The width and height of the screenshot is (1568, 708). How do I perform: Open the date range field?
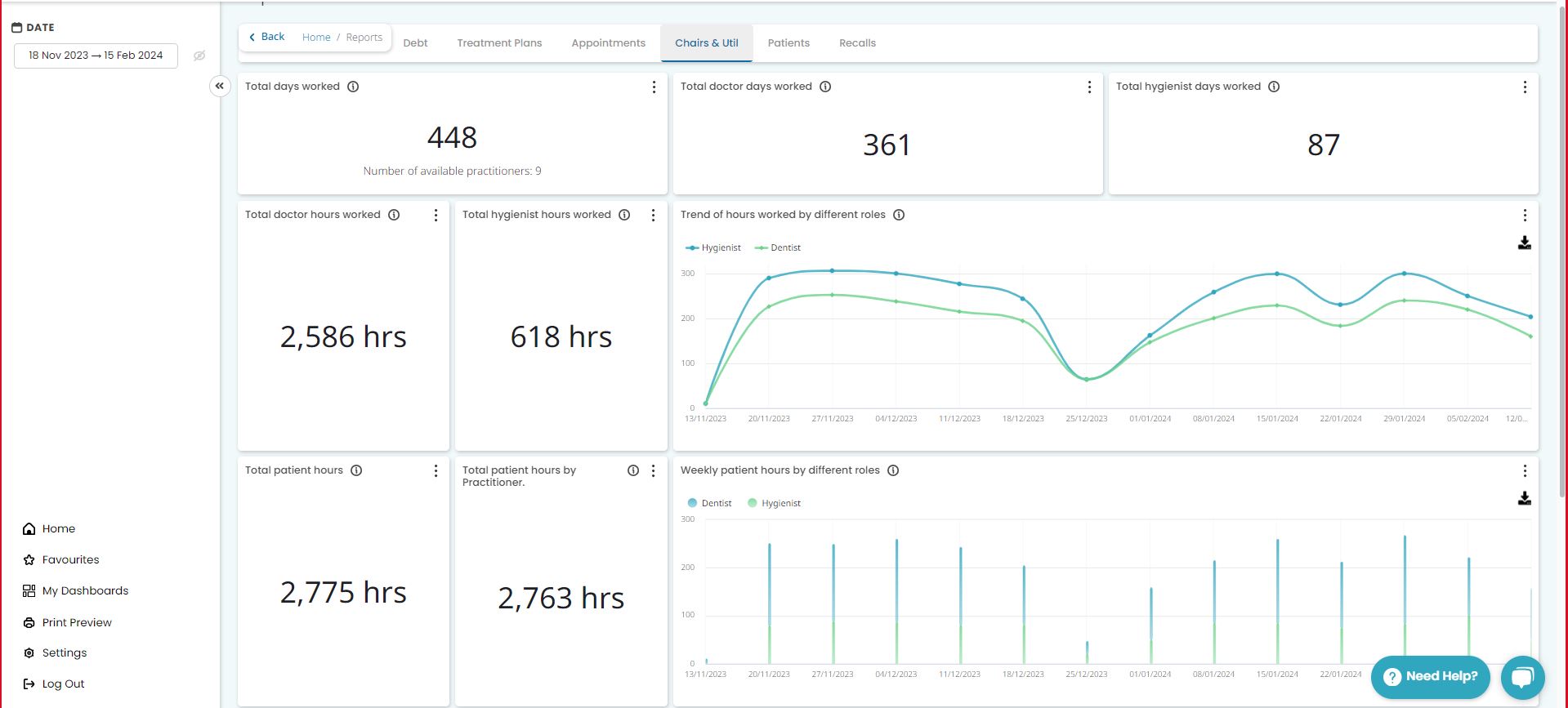(x=96, y=56)
